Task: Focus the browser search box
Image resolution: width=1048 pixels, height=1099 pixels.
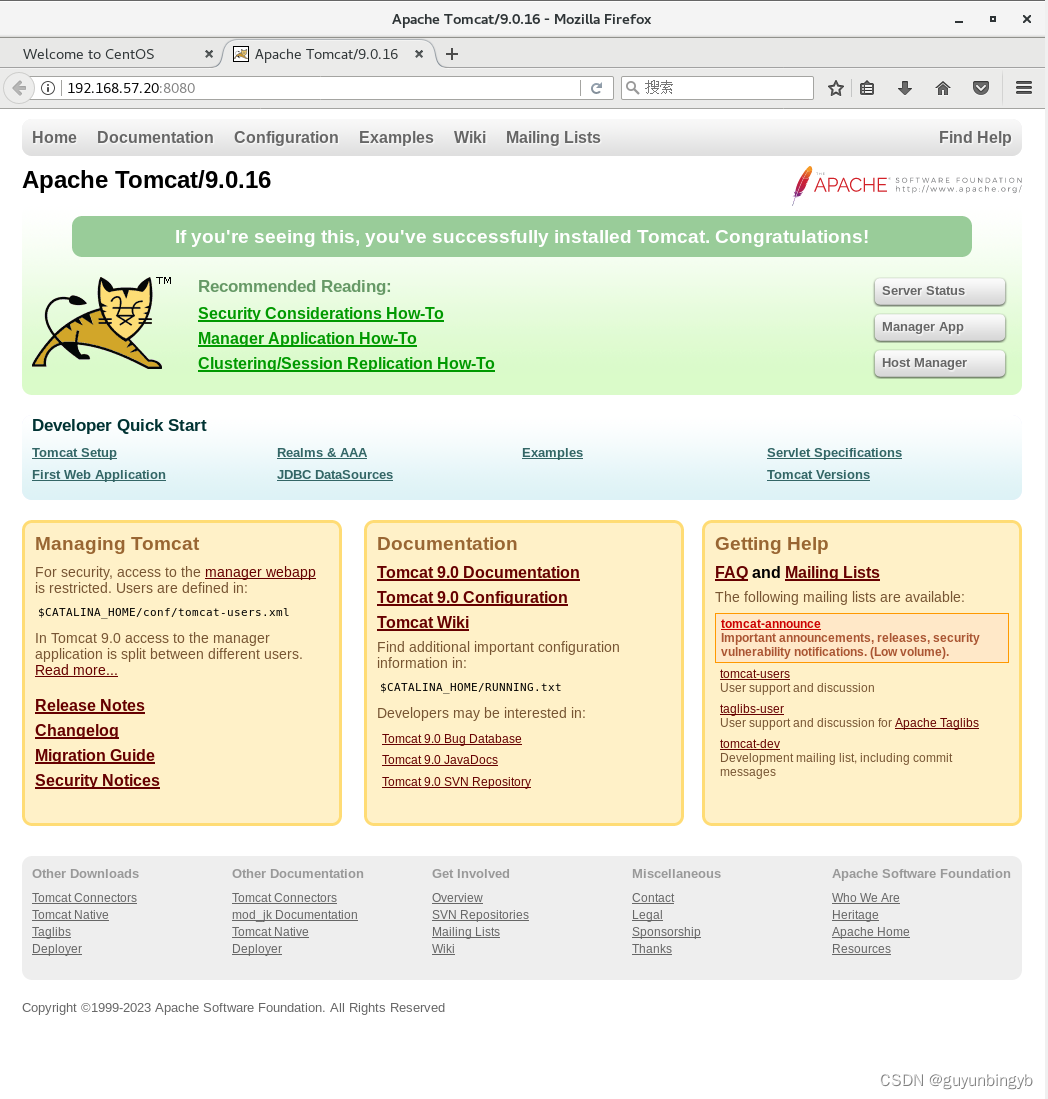Action: click(717, 88)
